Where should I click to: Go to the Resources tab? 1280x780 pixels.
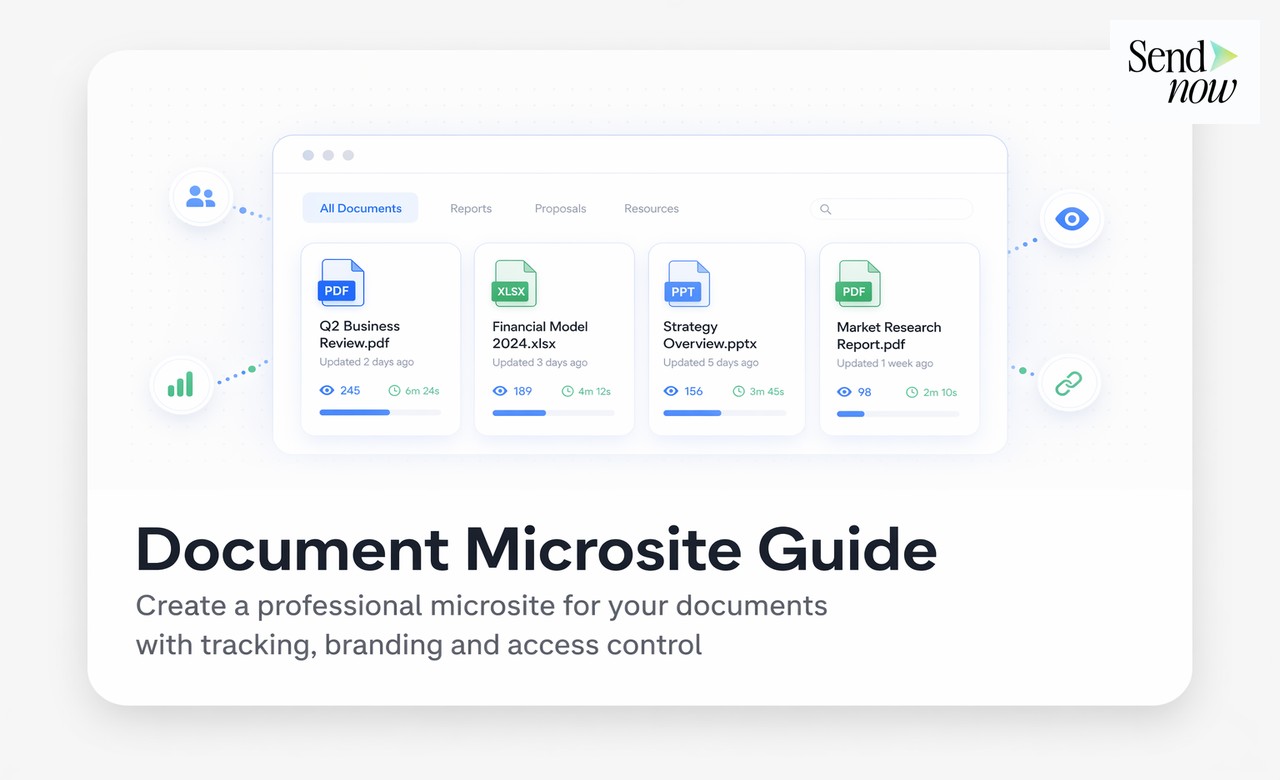pyautogui.click(x=651, y=209)
